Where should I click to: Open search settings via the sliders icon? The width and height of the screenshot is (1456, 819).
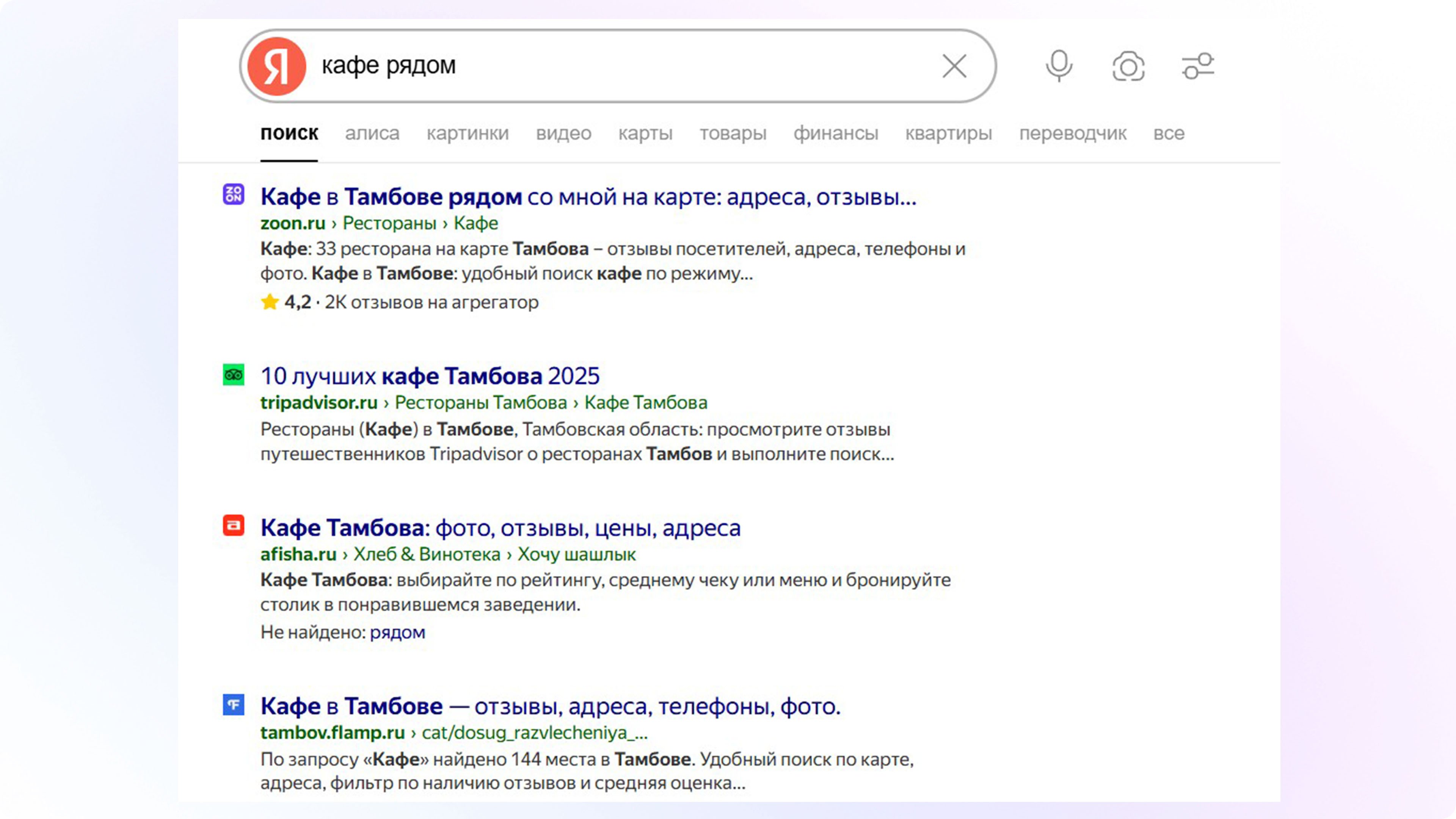1198,66
